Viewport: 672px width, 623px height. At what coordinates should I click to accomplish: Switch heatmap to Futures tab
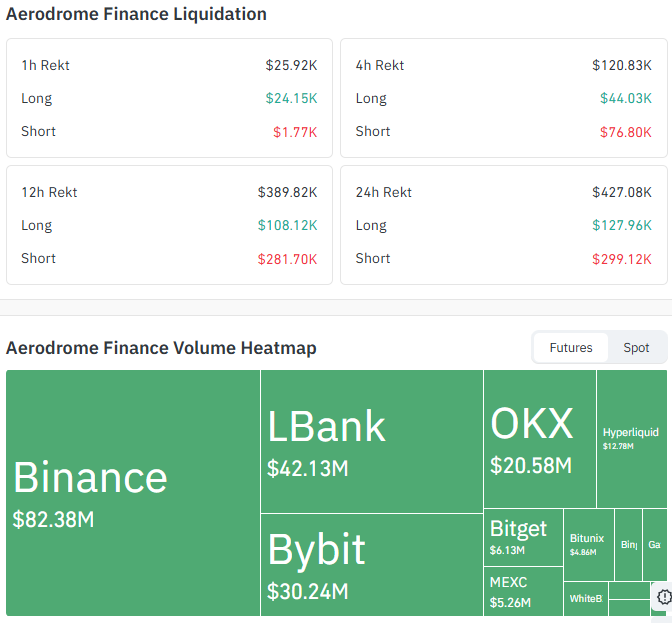[x=570, y=347]
